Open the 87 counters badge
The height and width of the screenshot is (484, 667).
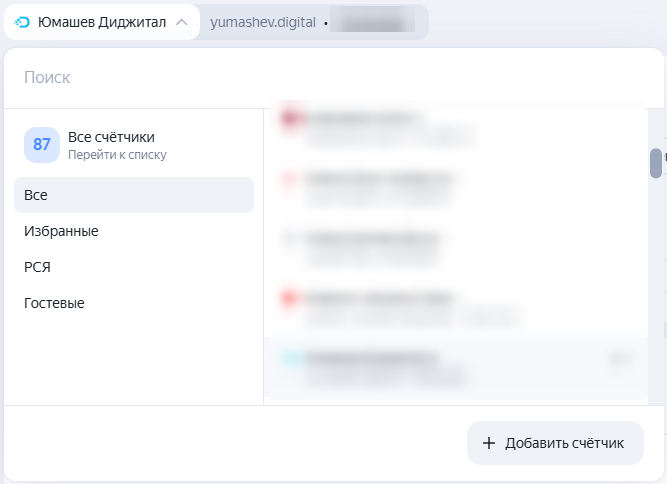(42, 145)
